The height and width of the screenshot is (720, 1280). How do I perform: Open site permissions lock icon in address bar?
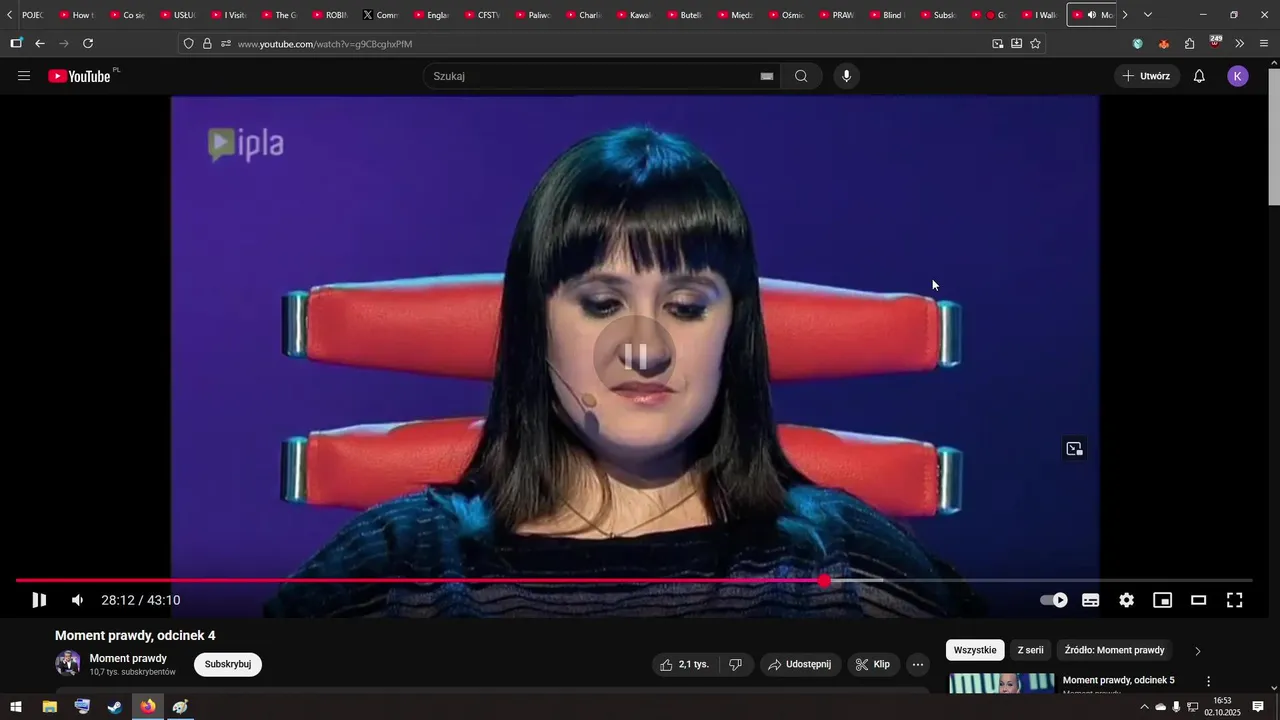(207, 44)
